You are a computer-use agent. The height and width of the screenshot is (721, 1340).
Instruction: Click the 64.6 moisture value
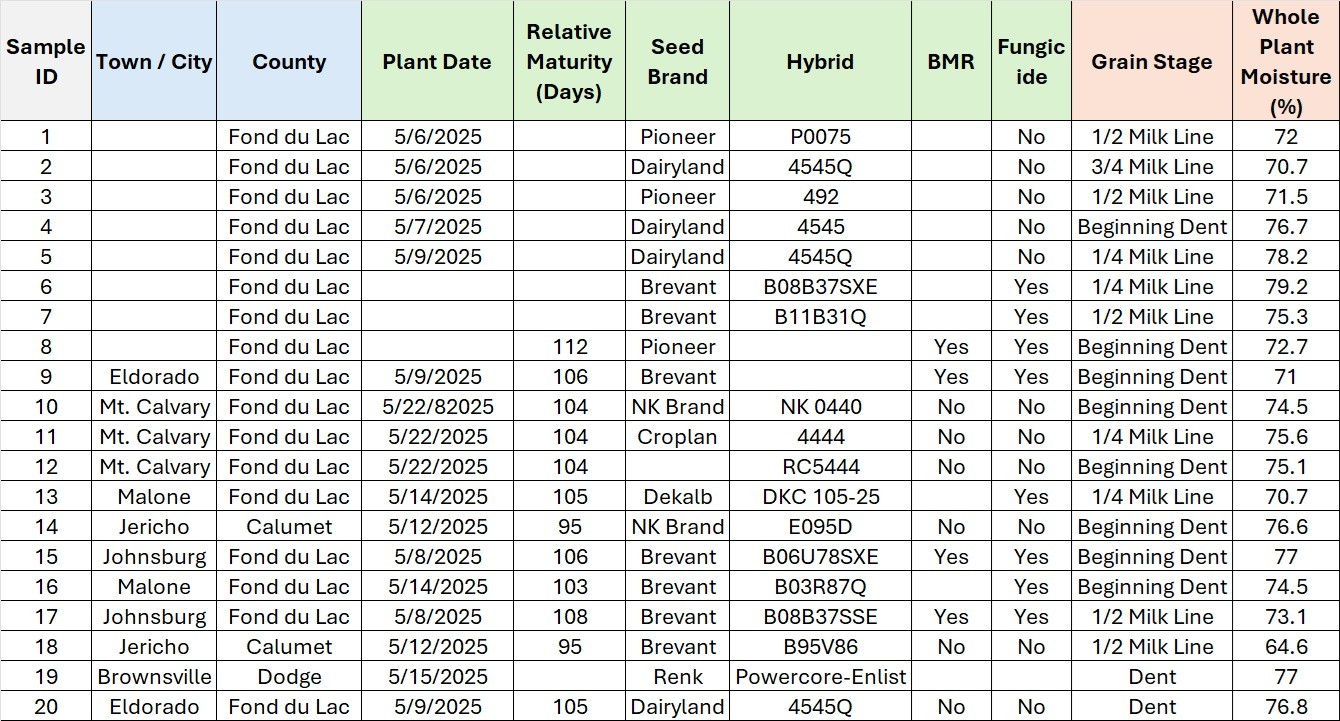click(1286, 647)
